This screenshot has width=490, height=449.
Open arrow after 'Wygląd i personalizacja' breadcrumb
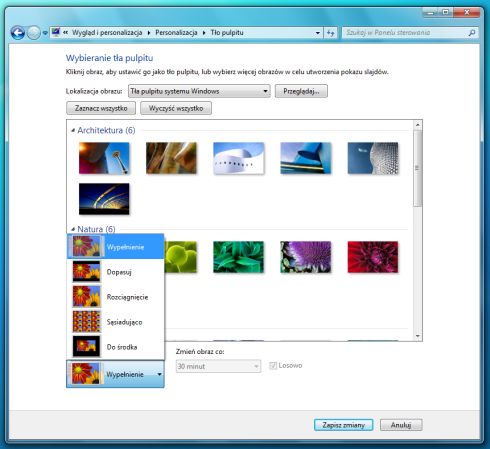149,33
